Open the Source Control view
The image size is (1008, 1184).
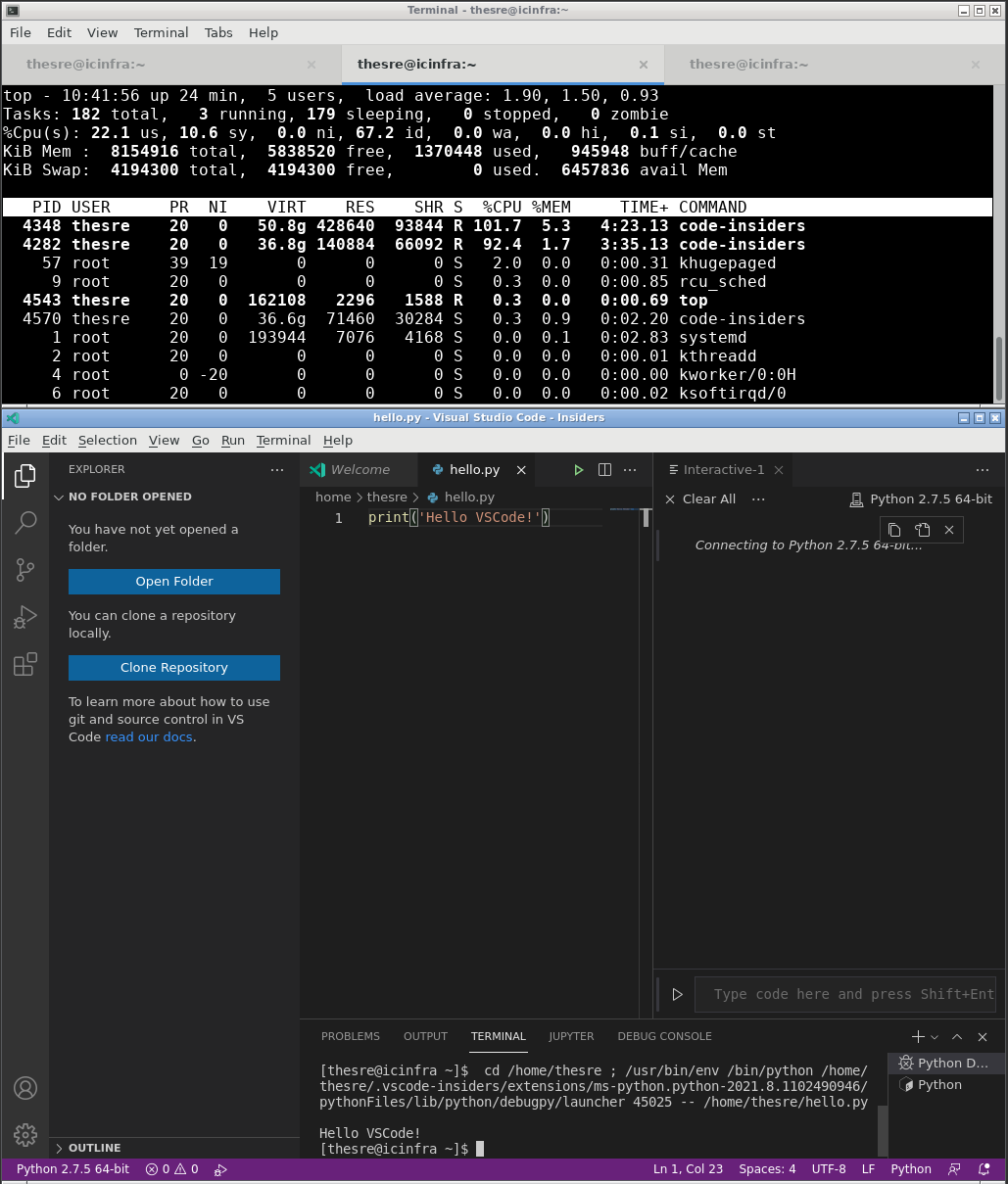click(x=25, y=570)
